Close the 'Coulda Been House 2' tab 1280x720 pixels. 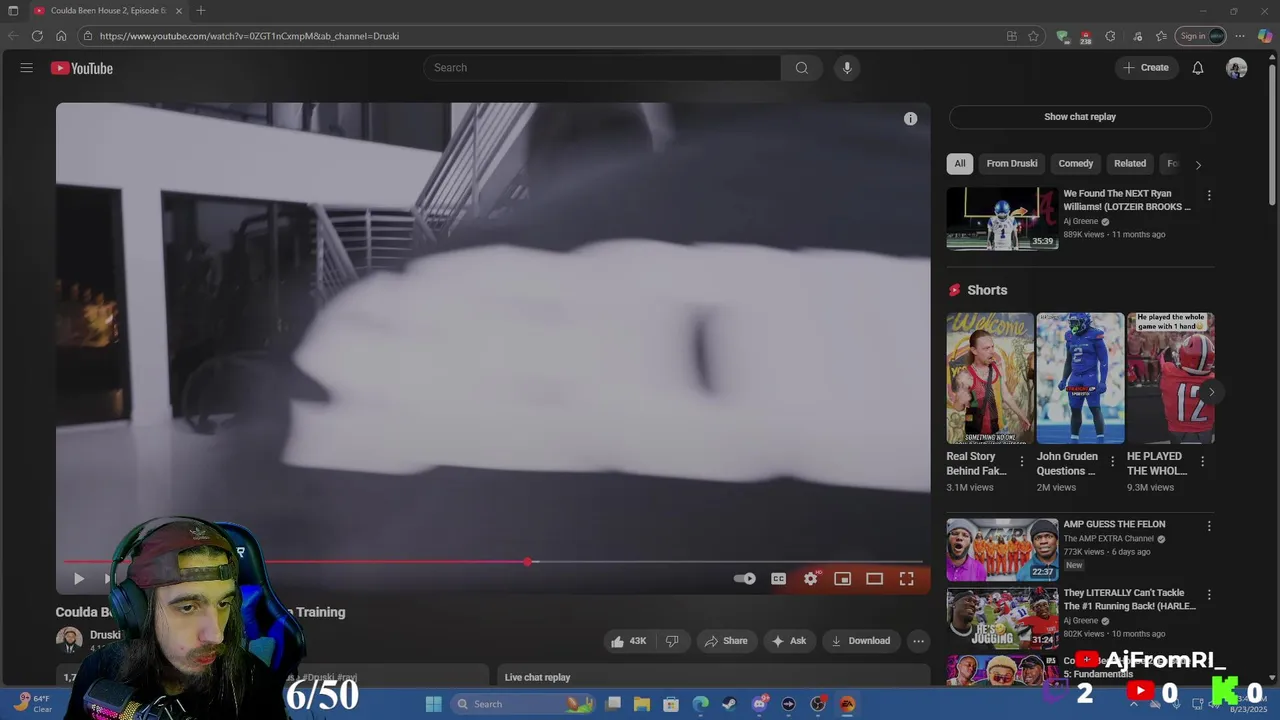point(179,11)
